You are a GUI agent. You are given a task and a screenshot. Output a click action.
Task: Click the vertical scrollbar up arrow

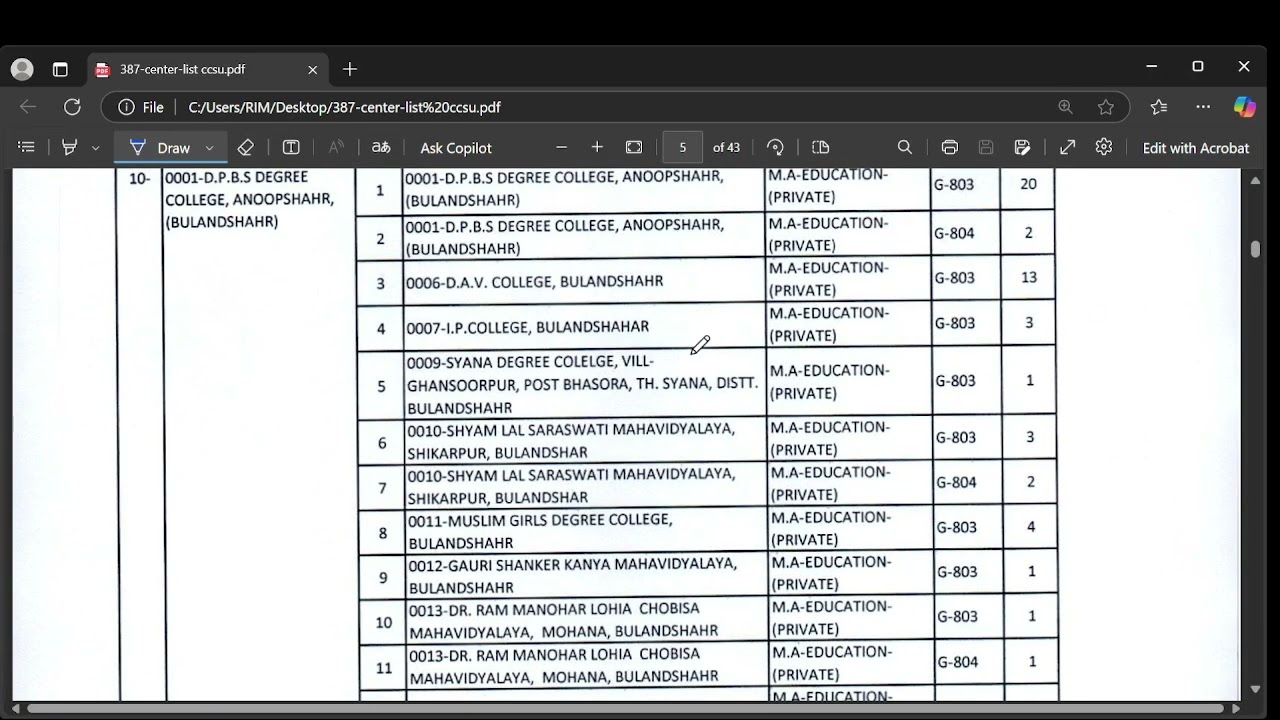point(1256,180)
